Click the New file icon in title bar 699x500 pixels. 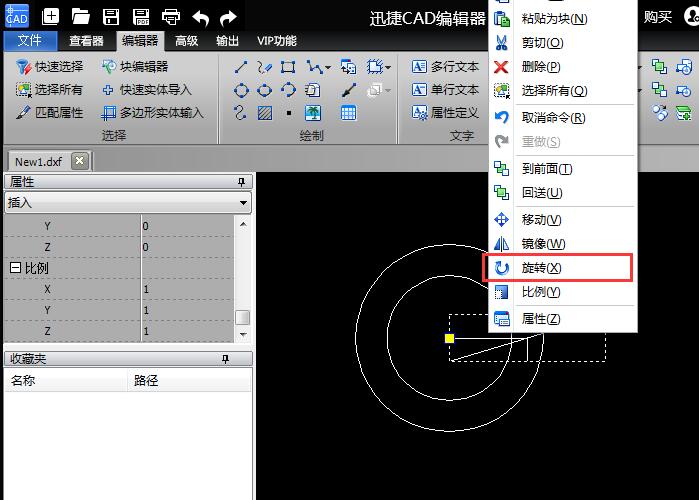pos(51,17)
